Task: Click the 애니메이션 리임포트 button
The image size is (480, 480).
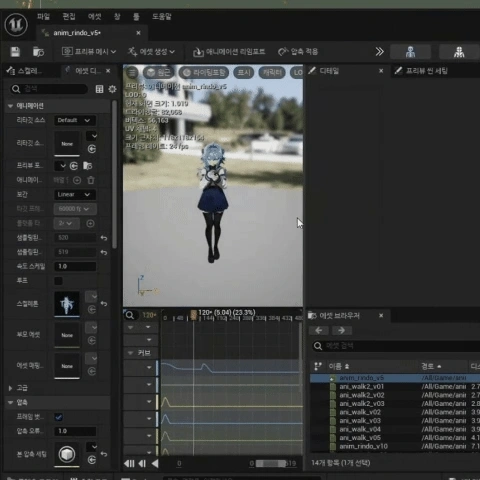Action: [x=229, y=52]
